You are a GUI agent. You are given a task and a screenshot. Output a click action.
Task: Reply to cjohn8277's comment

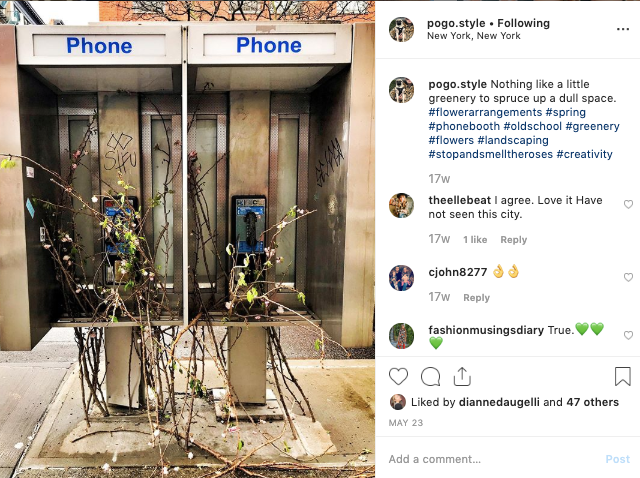click(x=476, y=298)
